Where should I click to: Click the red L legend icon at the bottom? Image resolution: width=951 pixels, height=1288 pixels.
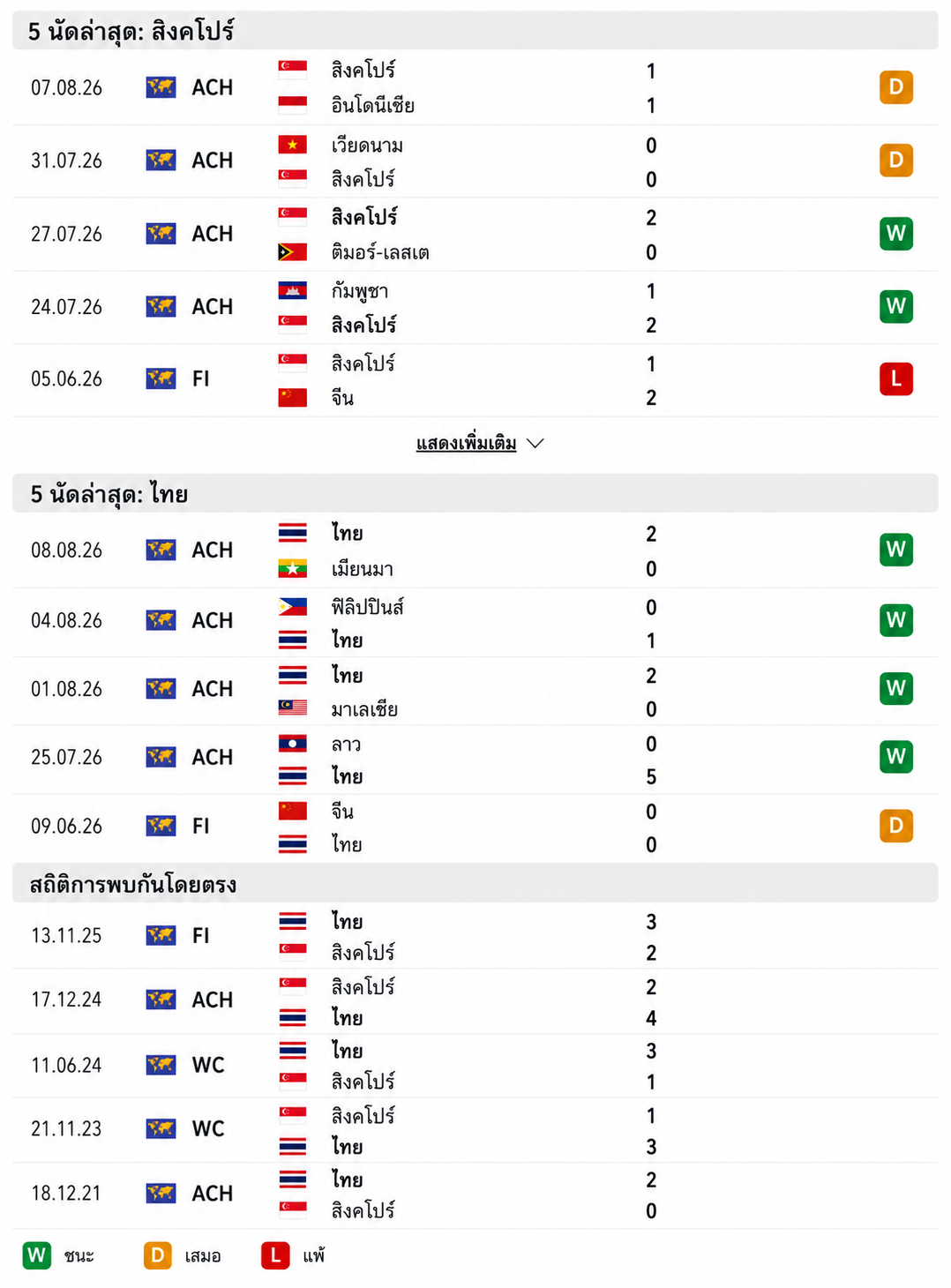pyautogui.click(x=275, y=1255)
